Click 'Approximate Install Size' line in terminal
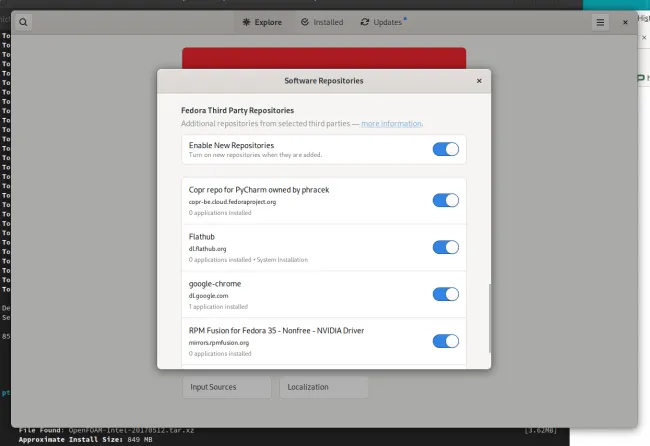650x446 pixels. [85, 439]
